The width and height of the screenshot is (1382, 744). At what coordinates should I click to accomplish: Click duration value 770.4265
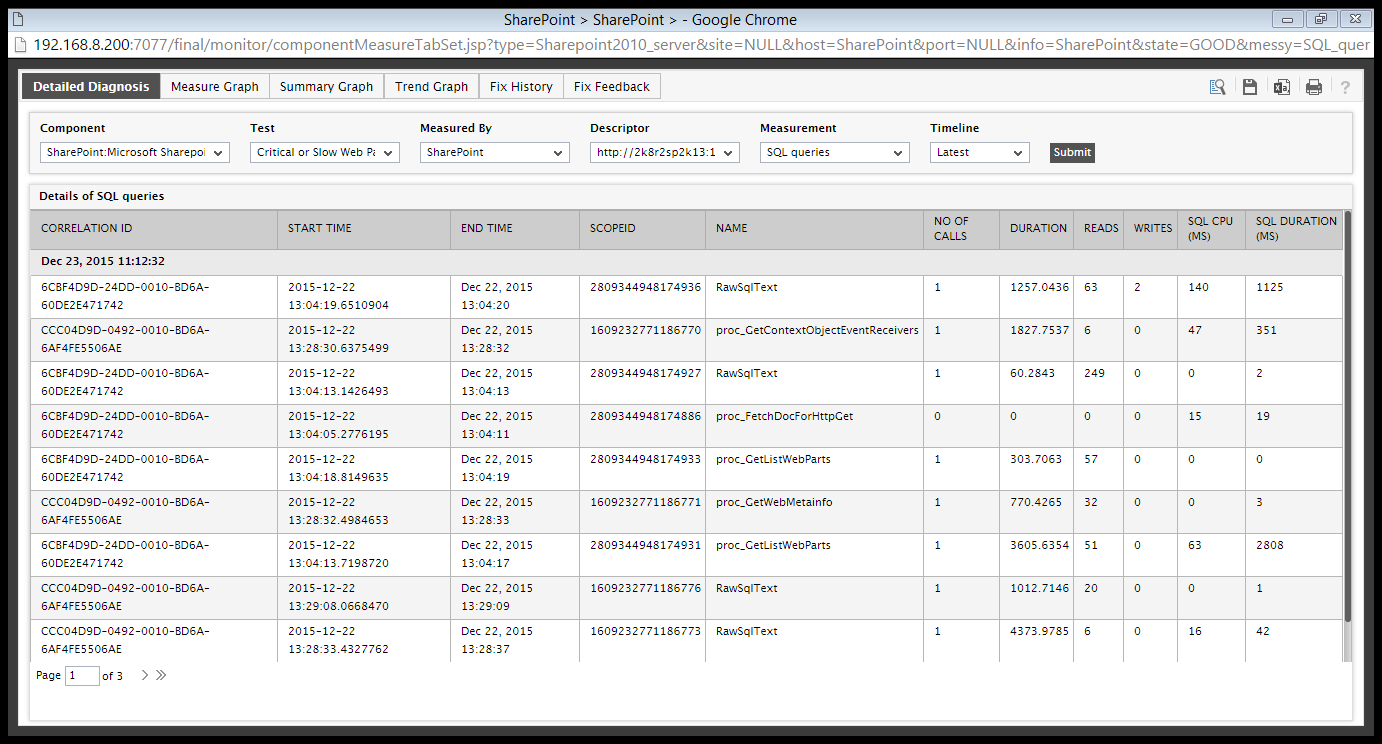[x=1036, y=502]
